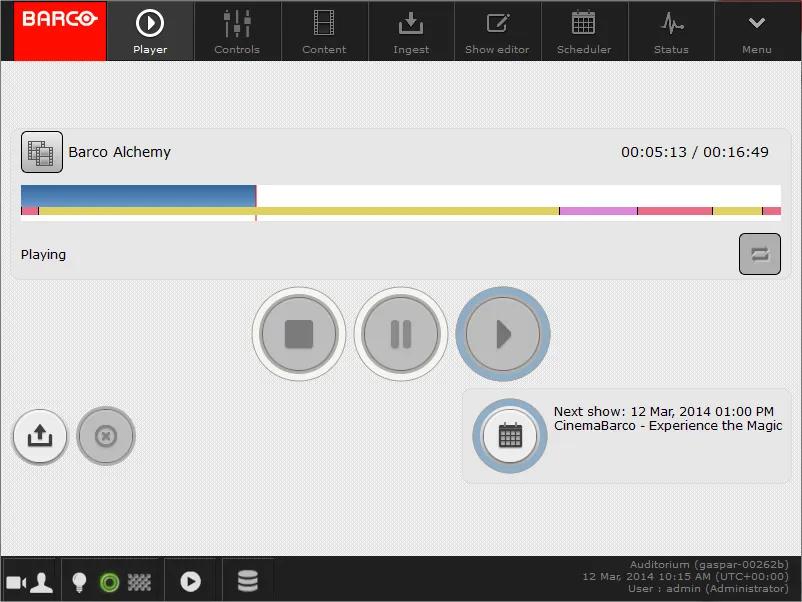Image resolution: width=802 pixels, height=602 pixels.
Task: Open the Content tab
Action: (x=324, y=31)
